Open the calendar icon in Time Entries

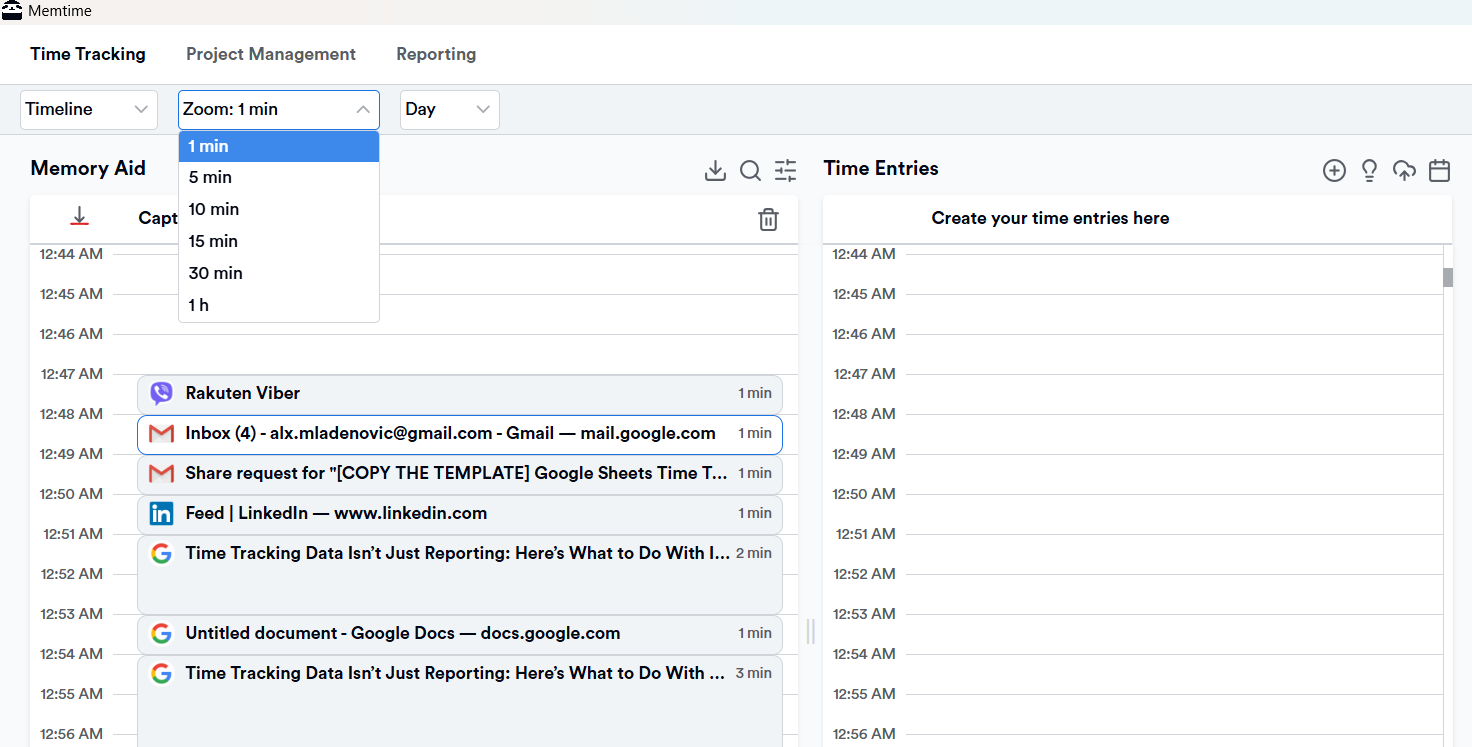click(1439, 171)
